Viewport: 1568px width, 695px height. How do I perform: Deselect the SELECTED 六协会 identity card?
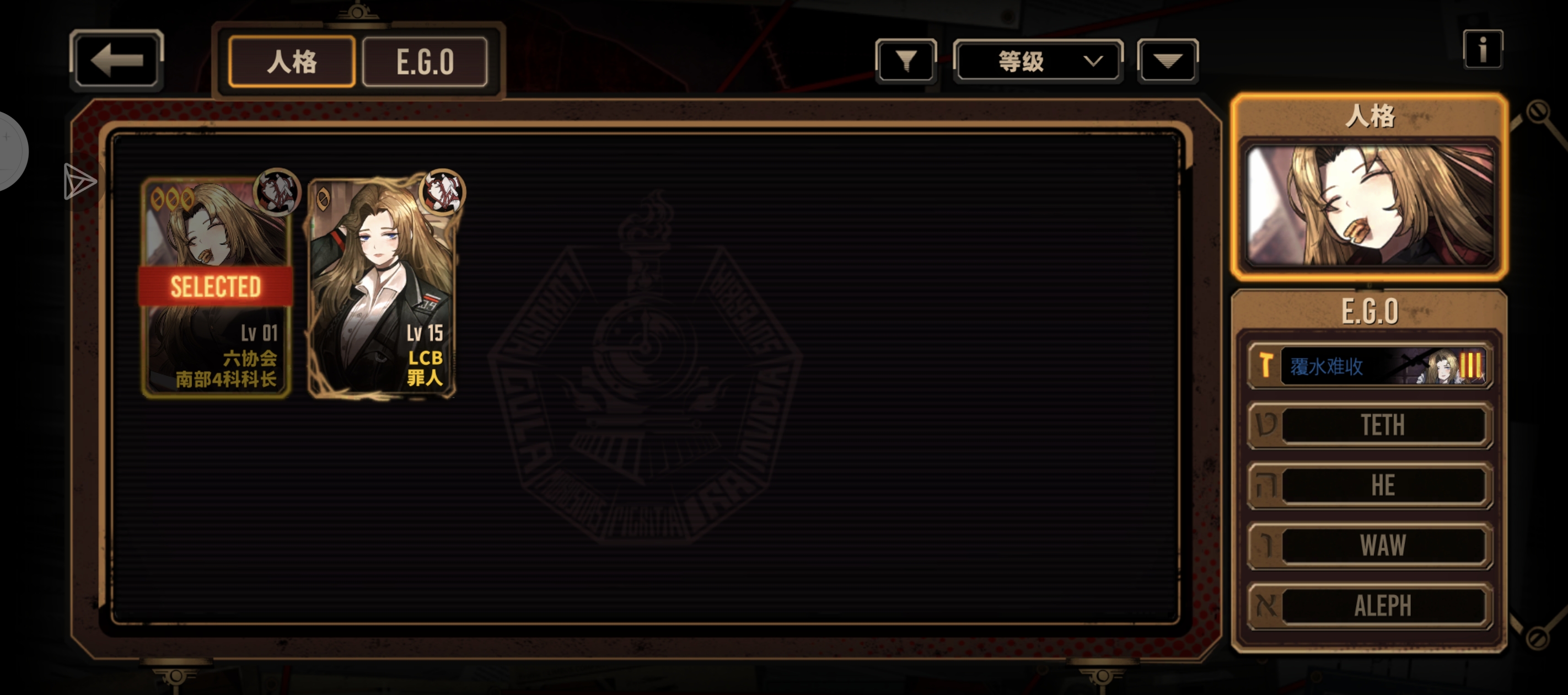[216, 287]
